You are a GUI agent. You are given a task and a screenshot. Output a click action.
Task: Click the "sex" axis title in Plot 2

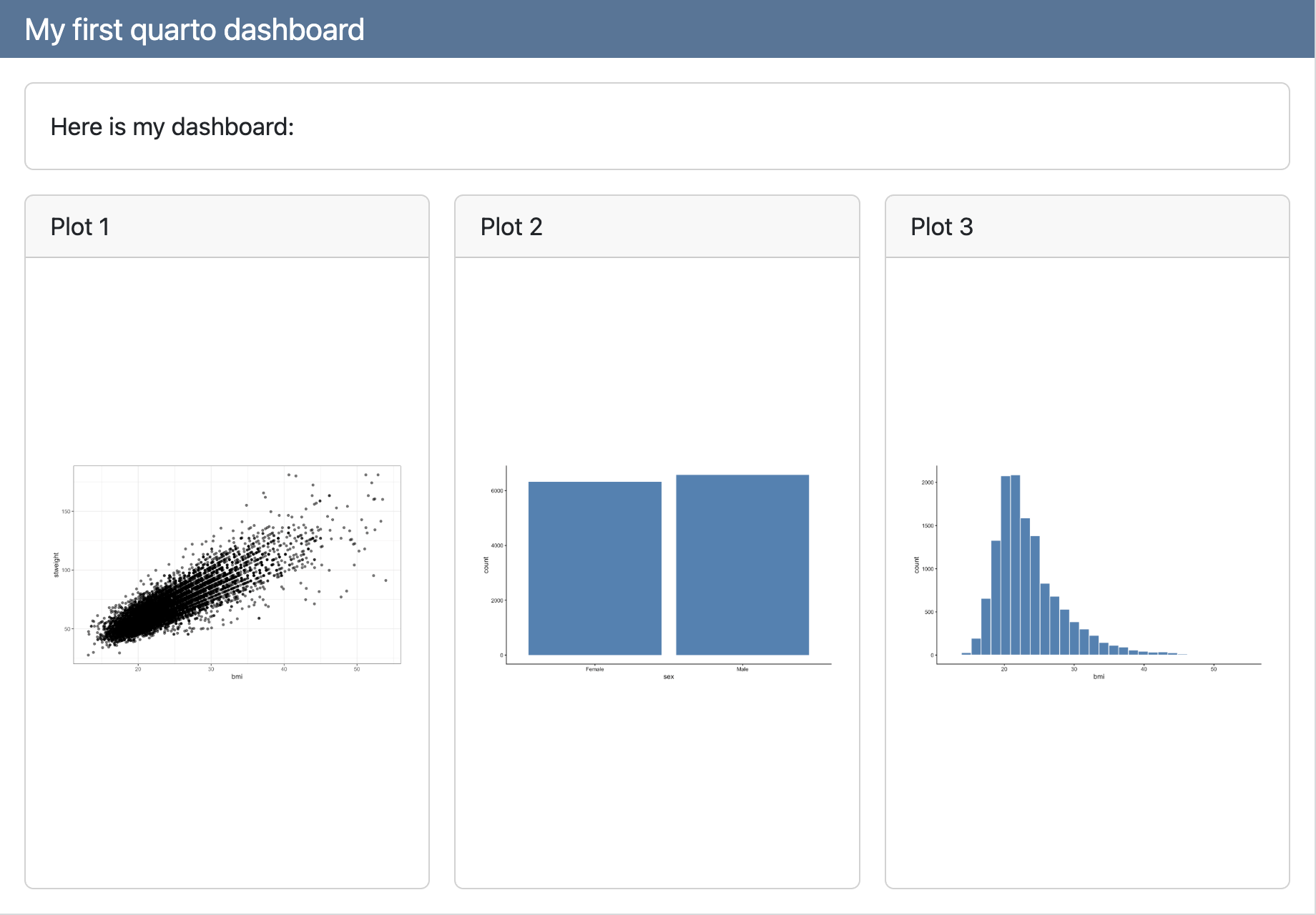click(x=669, y=677)
